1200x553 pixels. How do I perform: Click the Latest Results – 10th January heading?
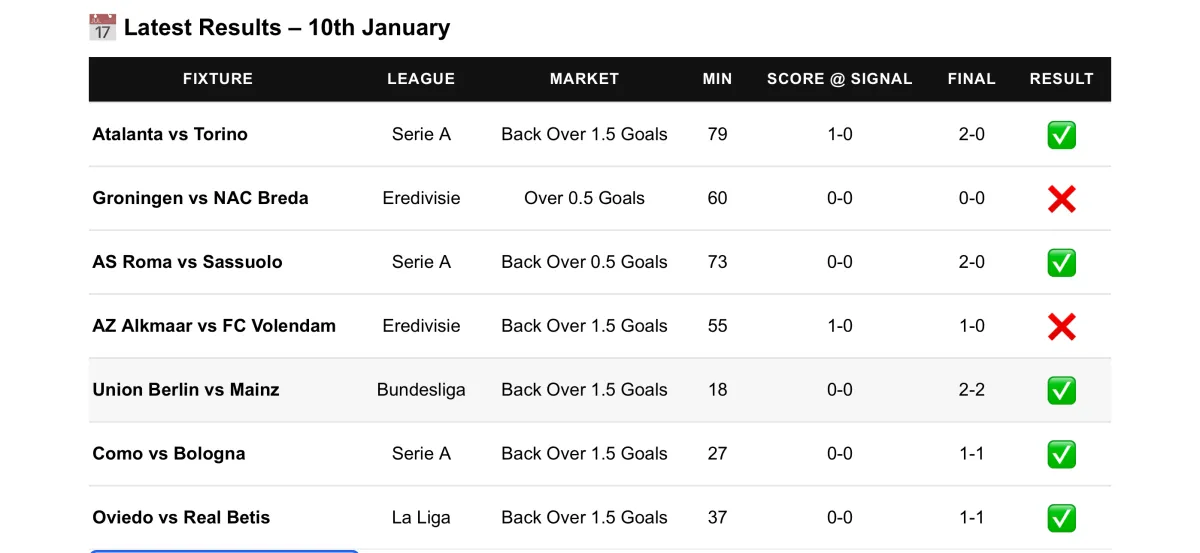pos(286,28)
